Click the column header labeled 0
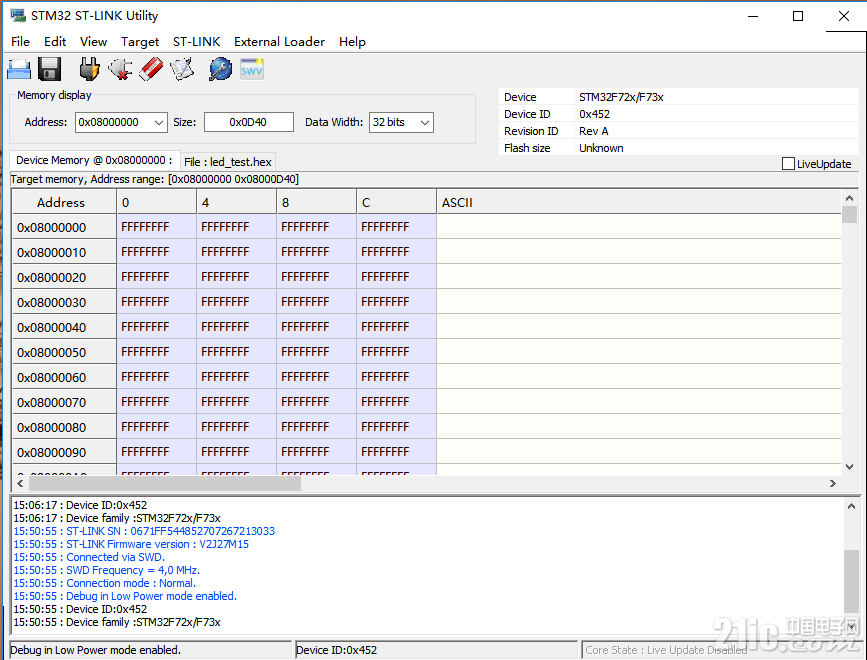 point(156,202)
